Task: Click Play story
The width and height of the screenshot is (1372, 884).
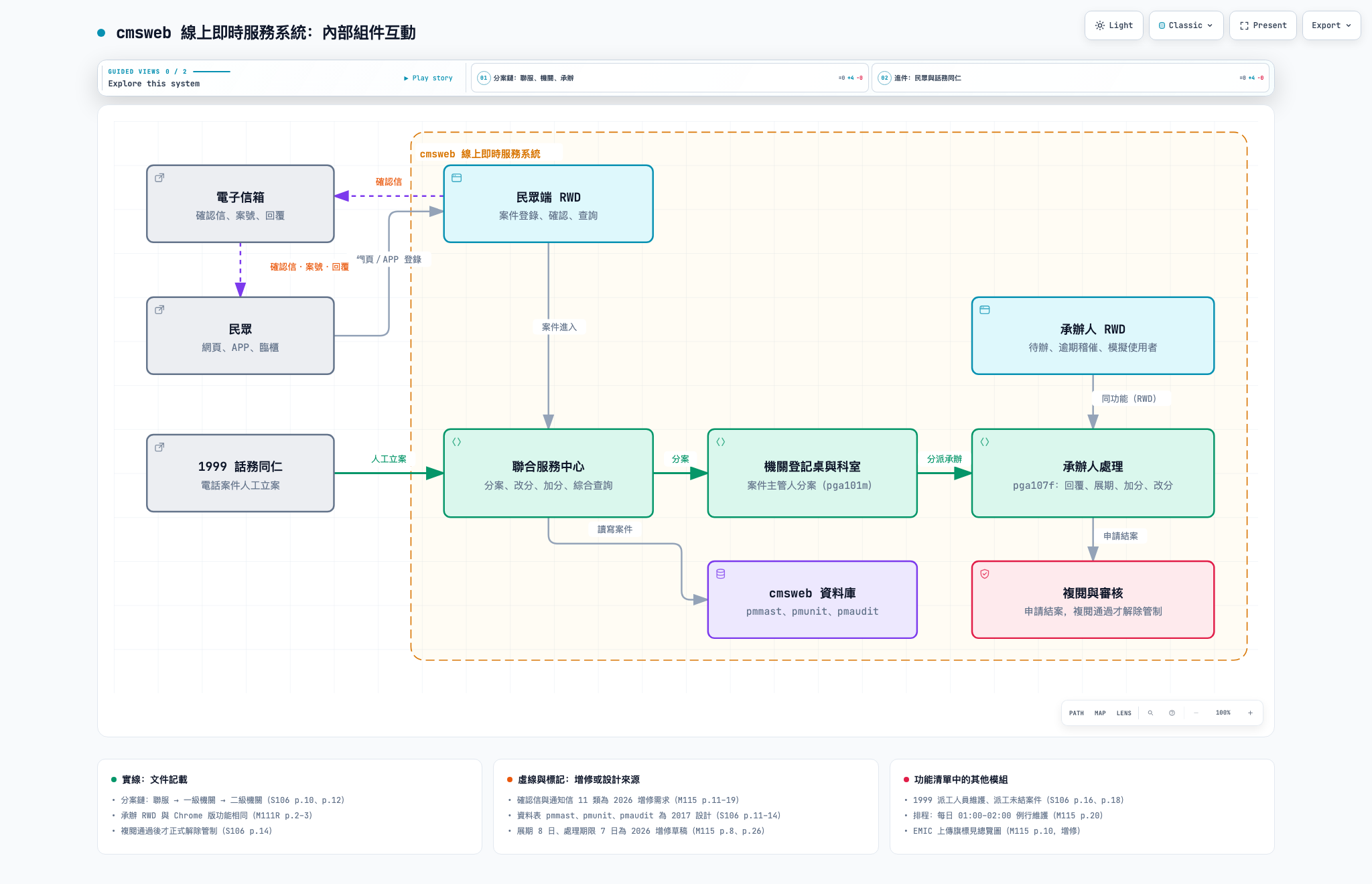Action: 428,78
